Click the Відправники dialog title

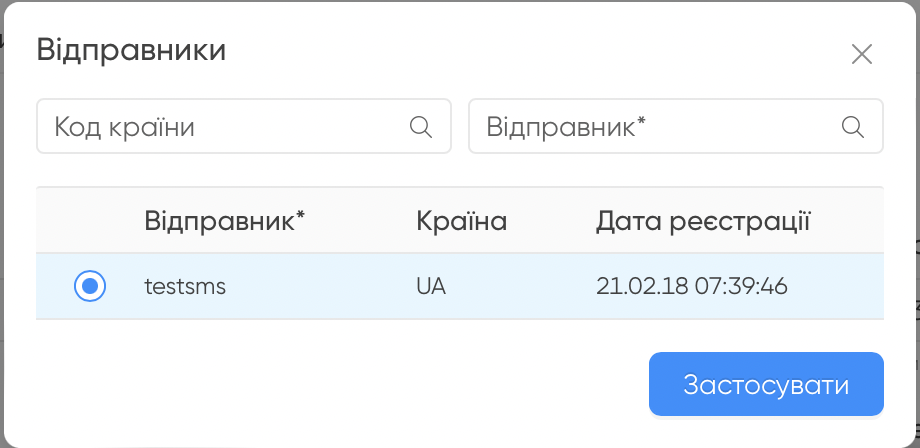point(131,50)
